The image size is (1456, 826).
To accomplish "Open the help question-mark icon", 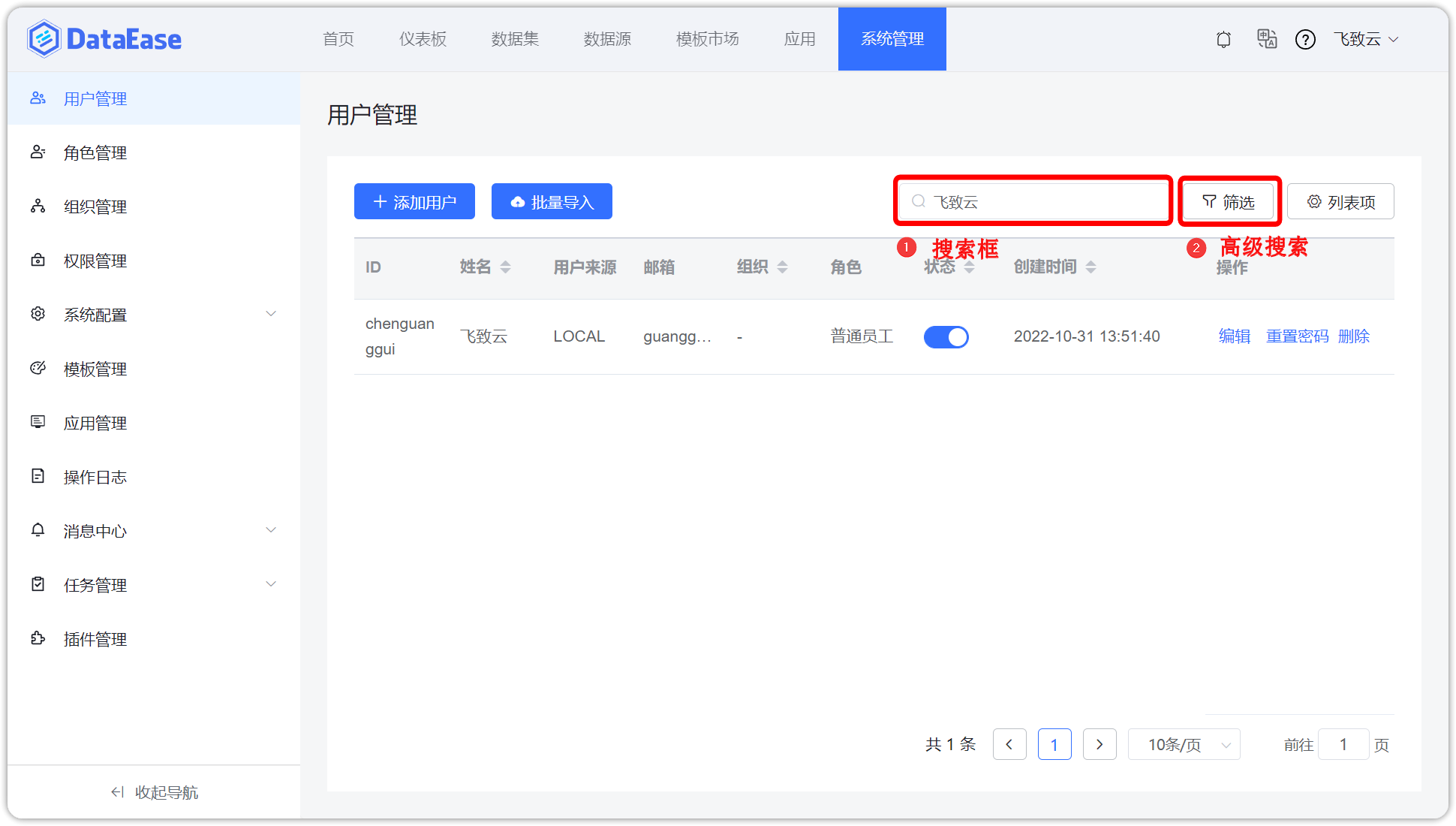I will (1306, 39).
